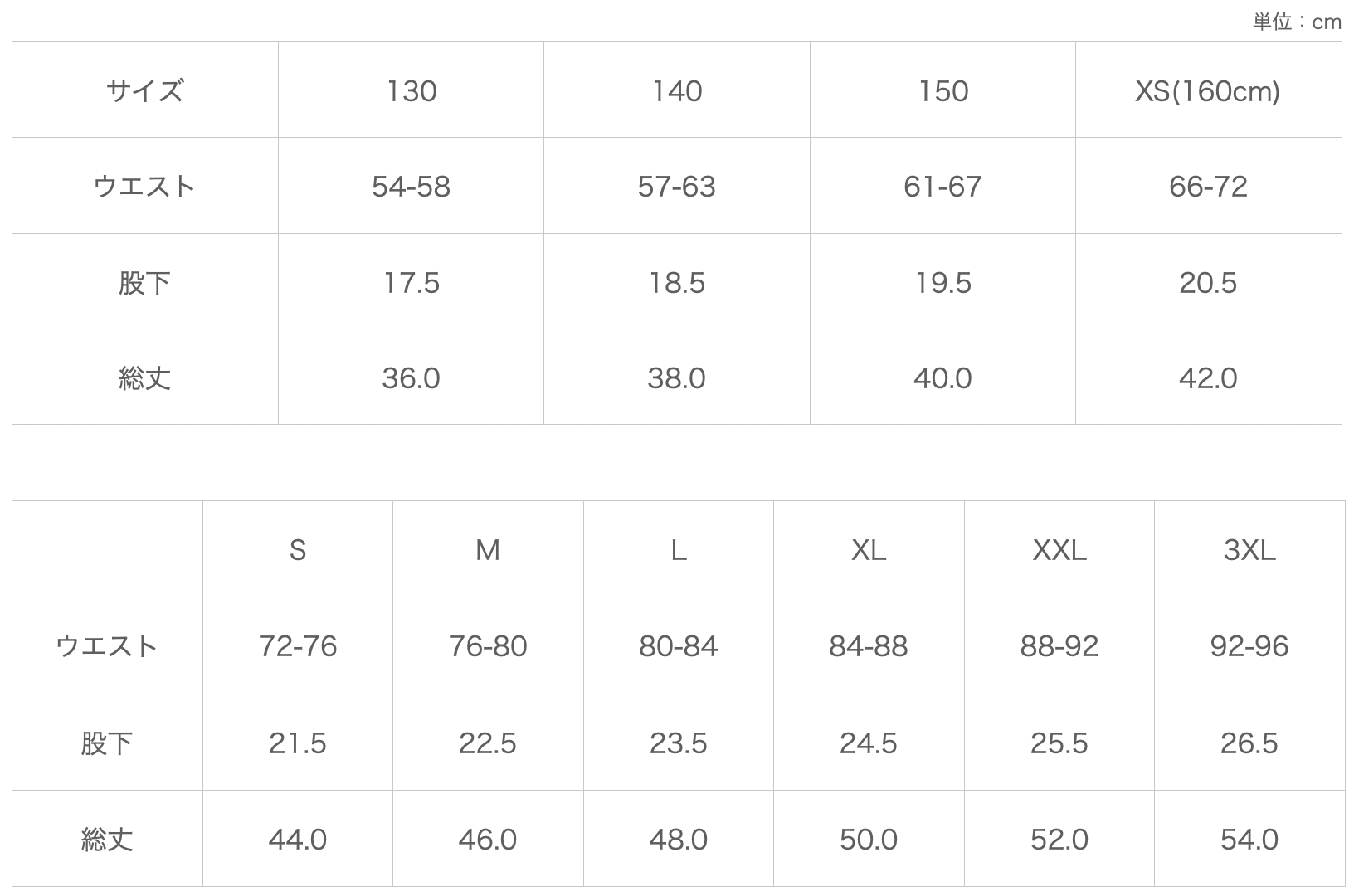The width and height of the screenshot is (1354, 896).
Task: Select the 80-84 waist value cell
Action: 678,646
